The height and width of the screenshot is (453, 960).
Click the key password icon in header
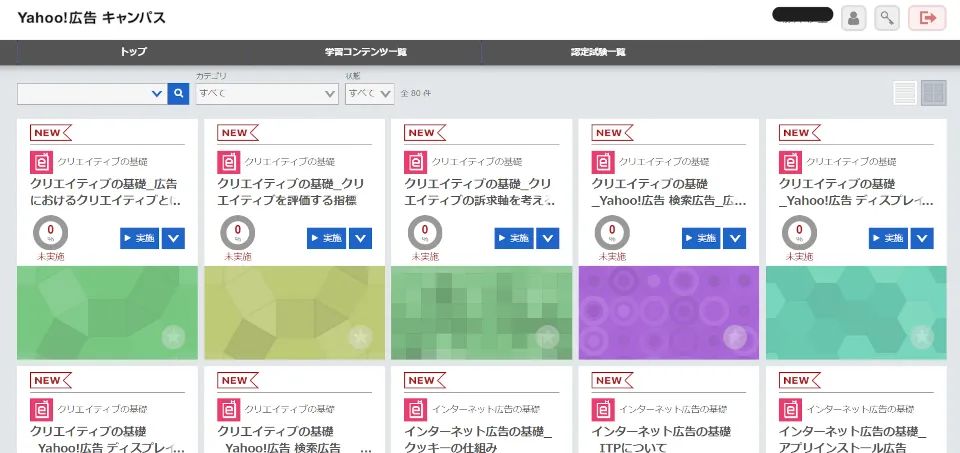click(x=887, y=18)
